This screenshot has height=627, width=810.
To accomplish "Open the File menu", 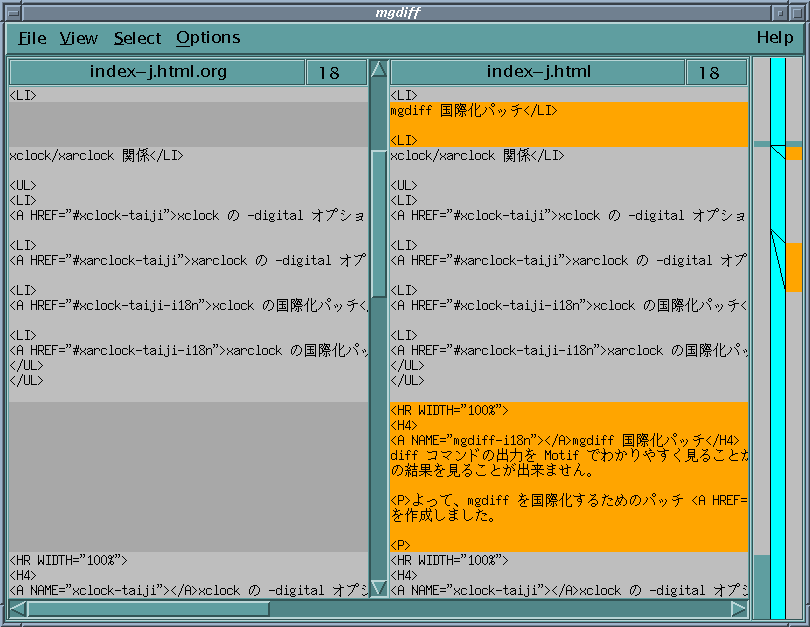I will pyautogui.click(x=32, y=38).
